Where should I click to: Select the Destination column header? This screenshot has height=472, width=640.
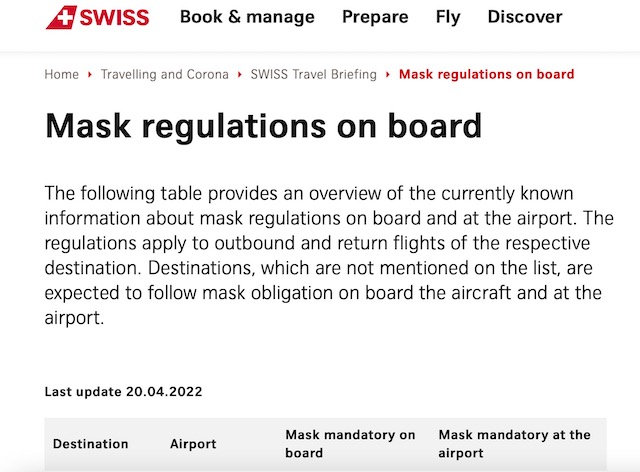click(91, 444)
